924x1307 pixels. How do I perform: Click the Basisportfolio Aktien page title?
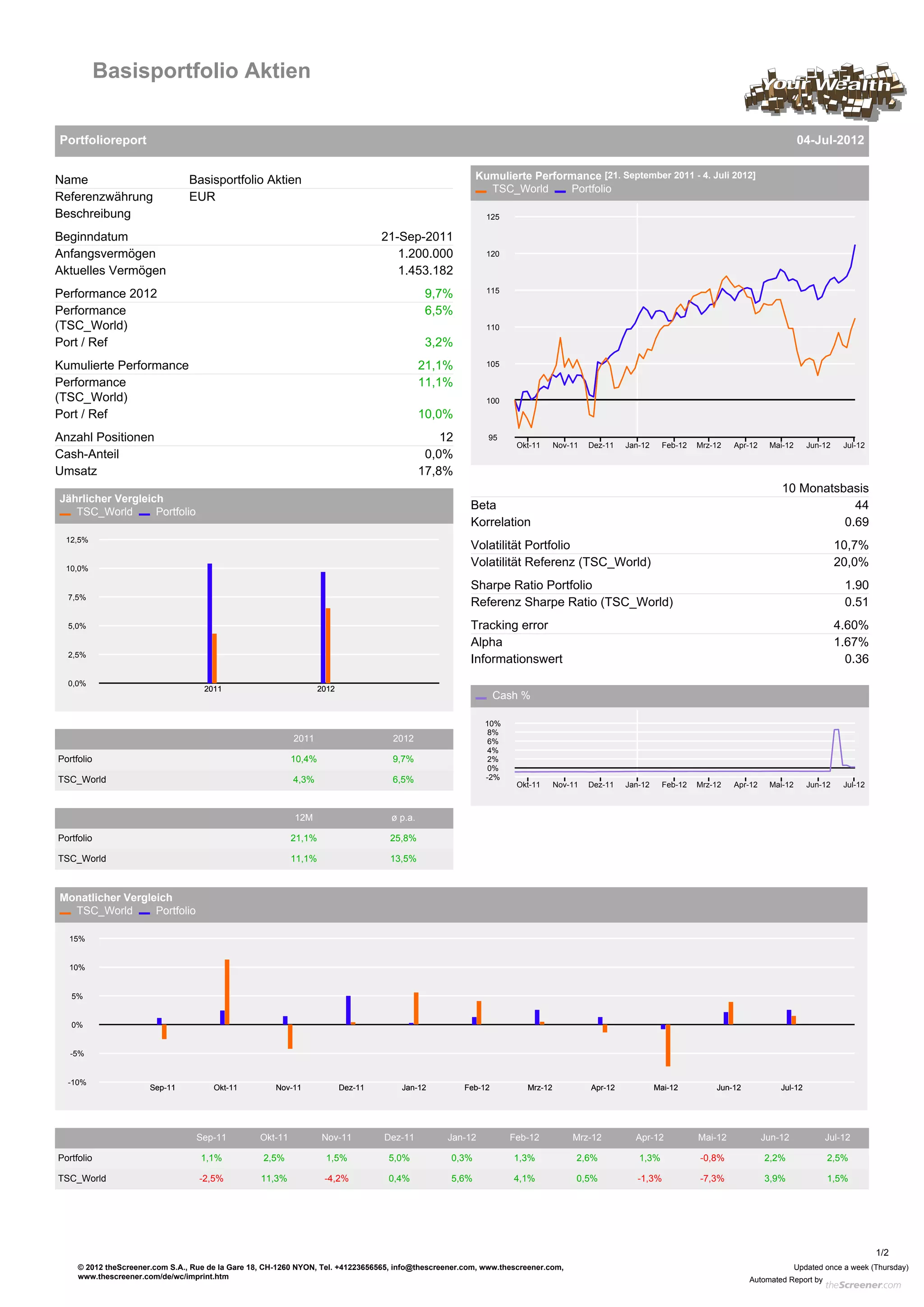201,70
